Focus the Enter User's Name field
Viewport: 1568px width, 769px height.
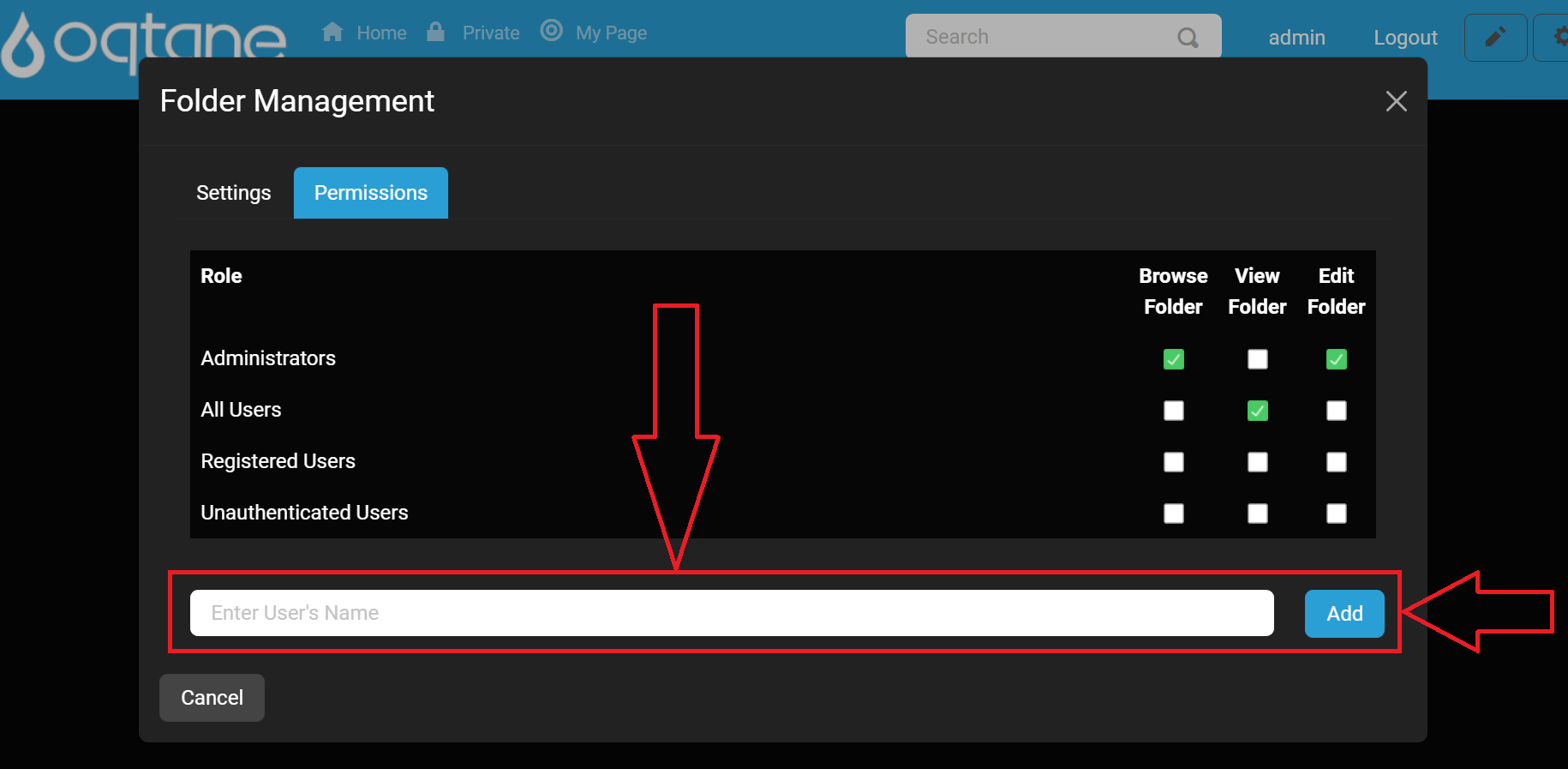[x=732, y=613]
